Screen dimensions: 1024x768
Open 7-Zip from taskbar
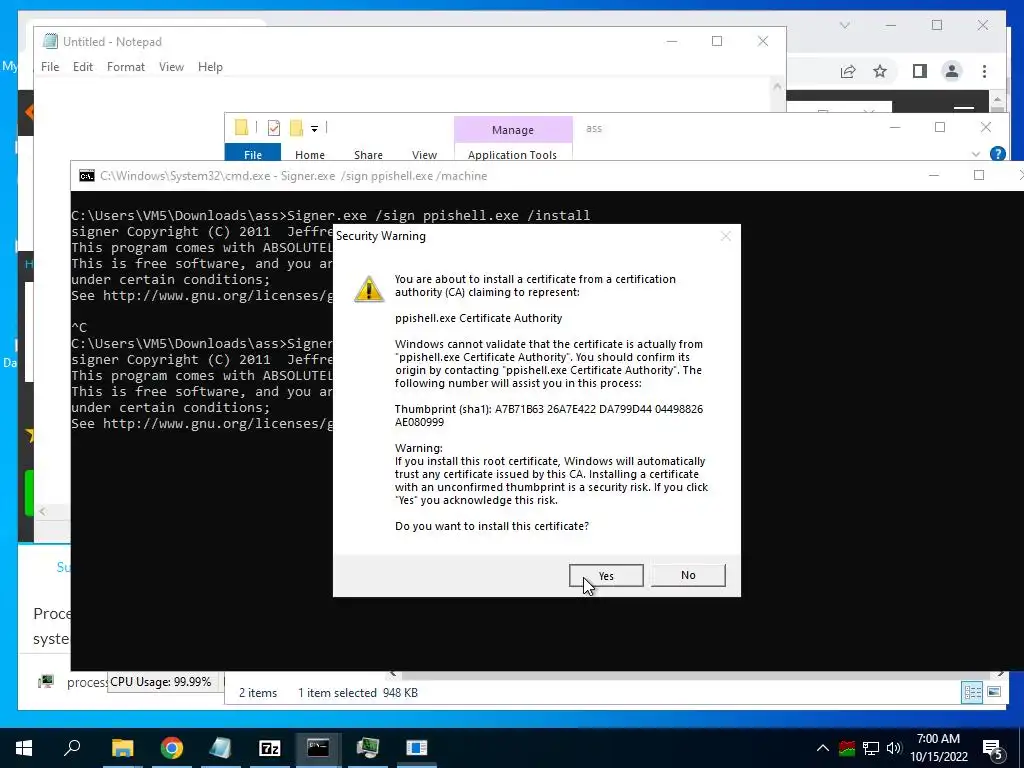coord(269,748)
